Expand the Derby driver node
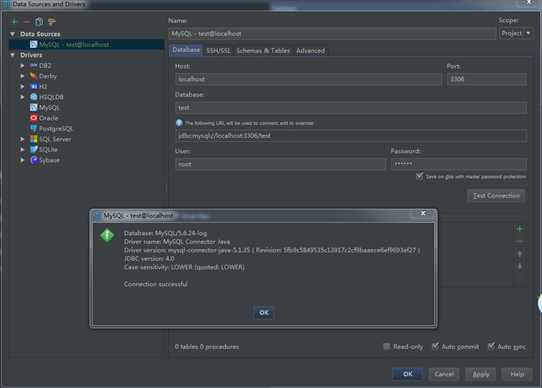Viewport: 542px width, 388px height. pyautogui.click(x=22, y=76)
